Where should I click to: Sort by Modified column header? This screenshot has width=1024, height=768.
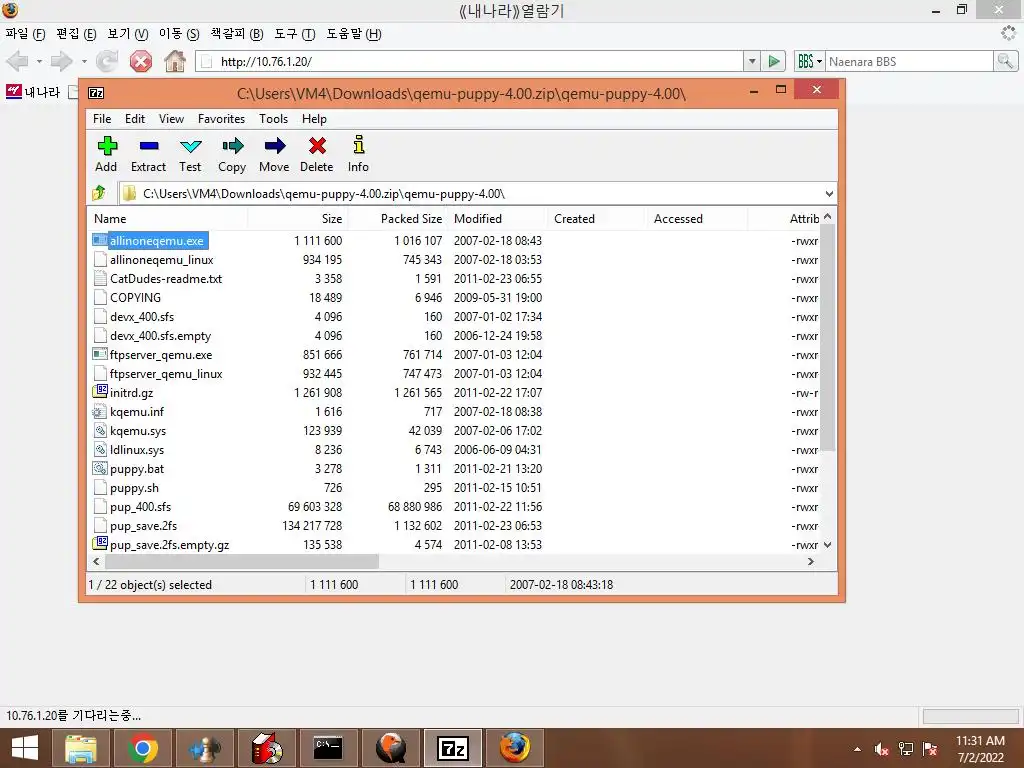coord(497,219)
